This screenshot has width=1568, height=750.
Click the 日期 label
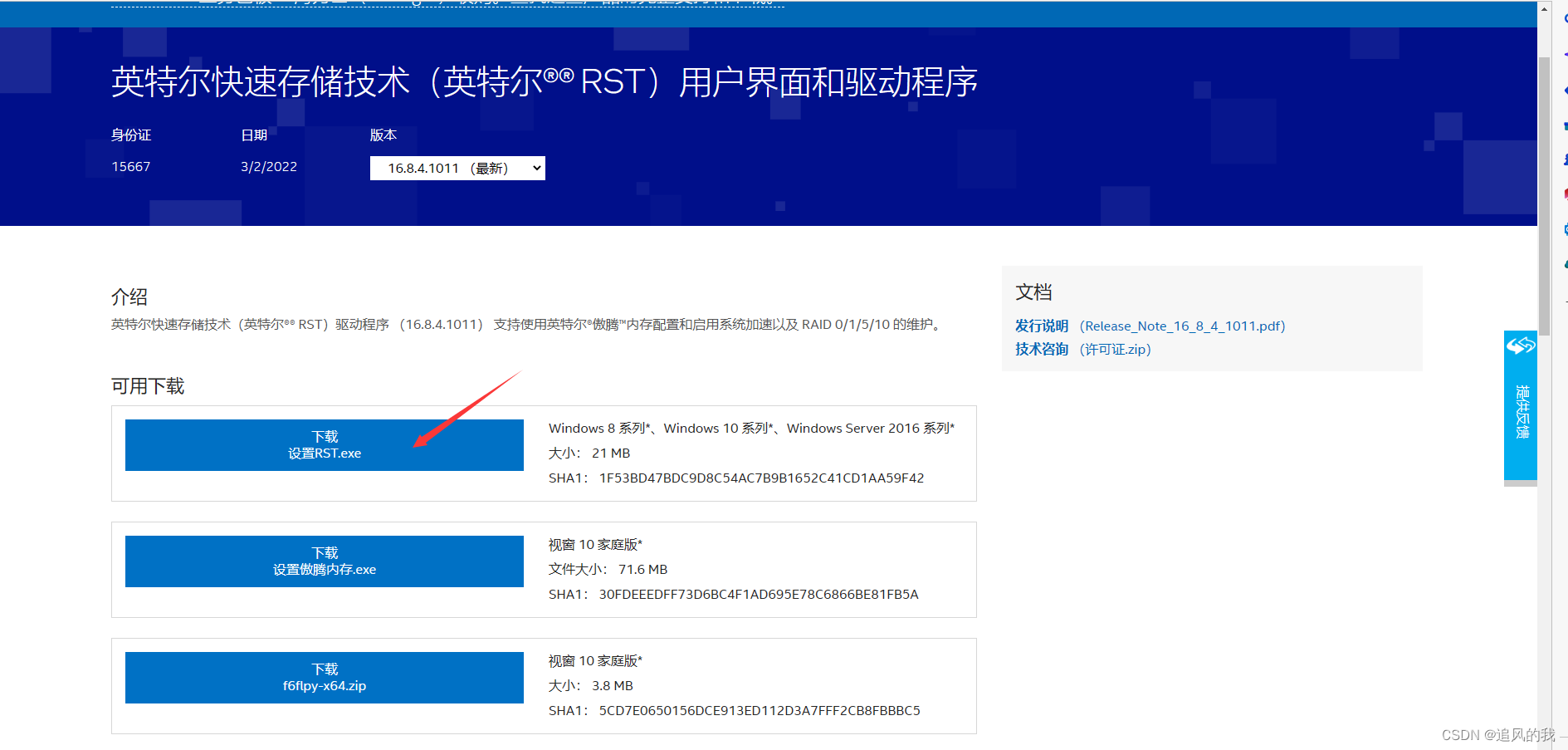tap(254, 135)
